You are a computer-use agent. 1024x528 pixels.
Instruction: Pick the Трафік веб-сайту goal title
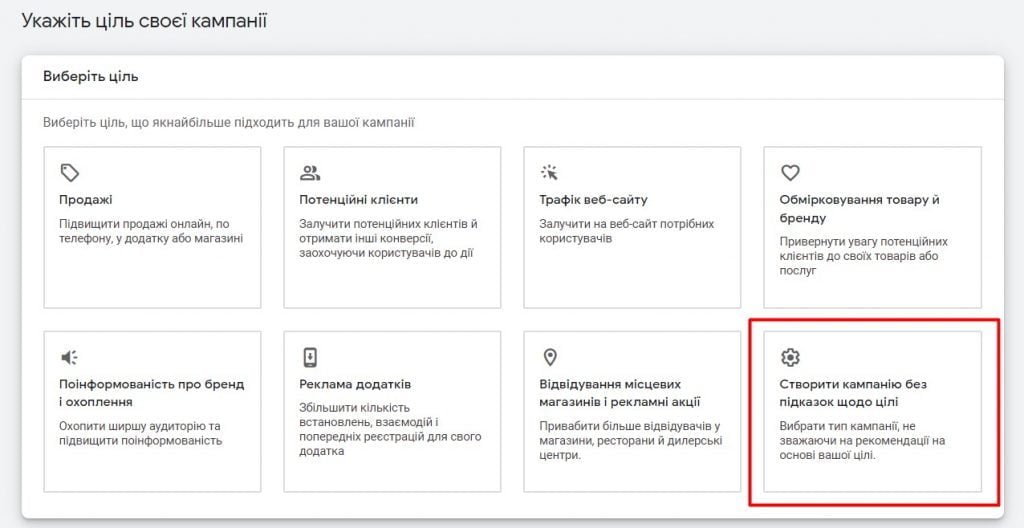click(x=594, y=200)
